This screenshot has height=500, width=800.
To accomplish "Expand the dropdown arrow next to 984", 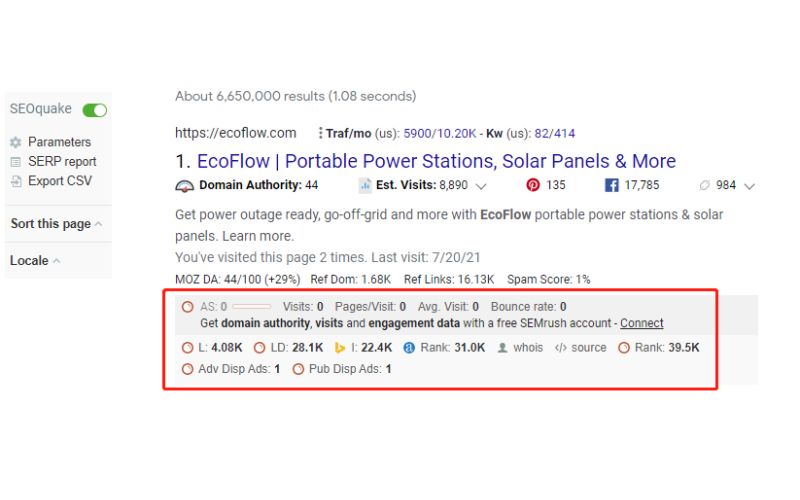I will click(749, 186).
